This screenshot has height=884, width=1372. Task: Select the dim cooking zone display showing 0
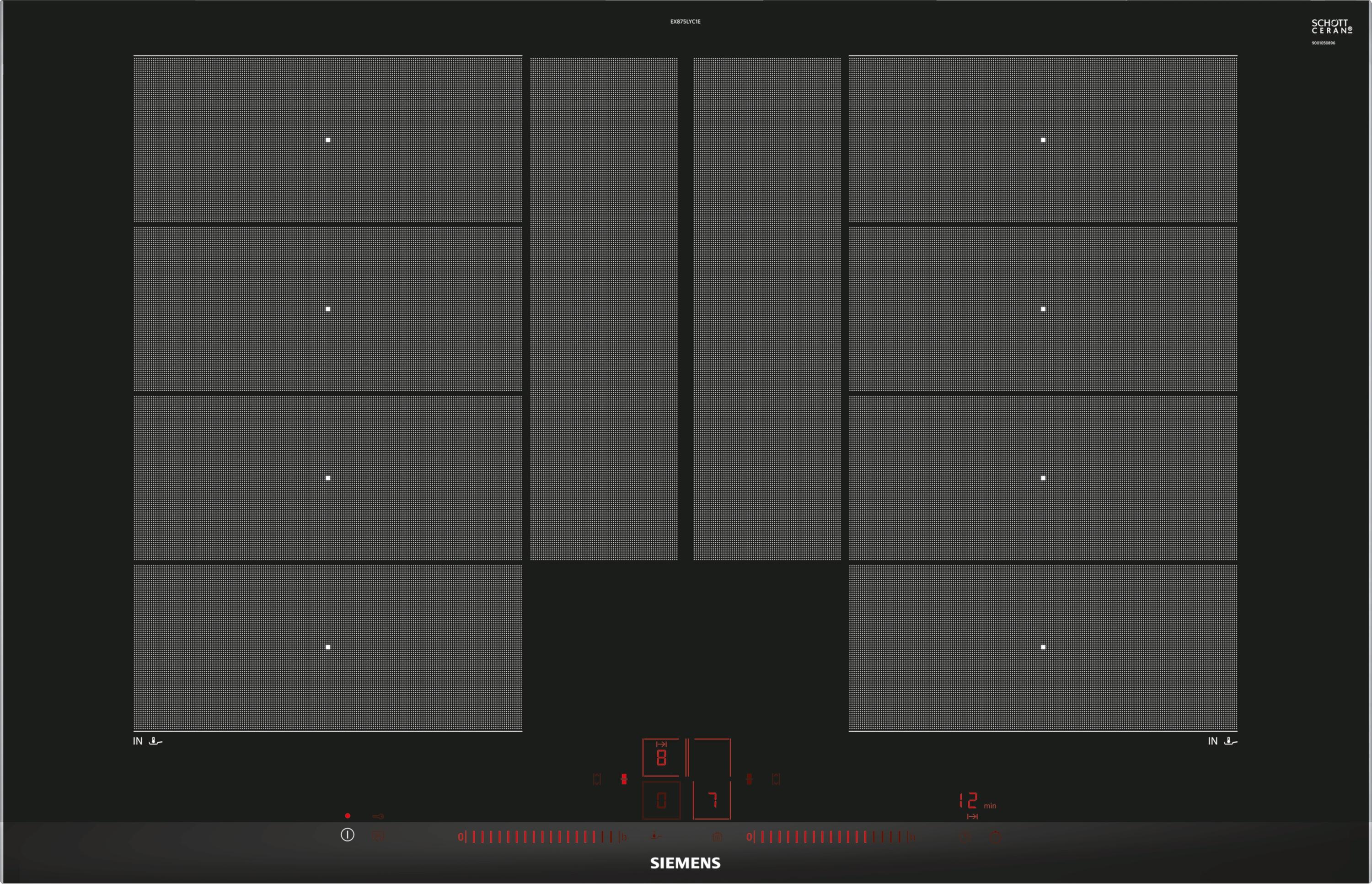click(x=661, y=800)
